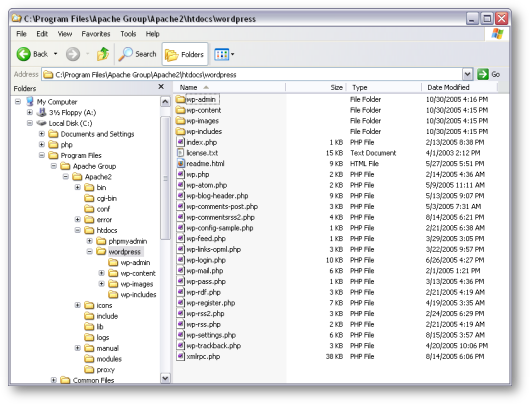The height and width of the screenshot is (404, 530).
Task: Open the Tools menu
Action: [x=128, y=34]
